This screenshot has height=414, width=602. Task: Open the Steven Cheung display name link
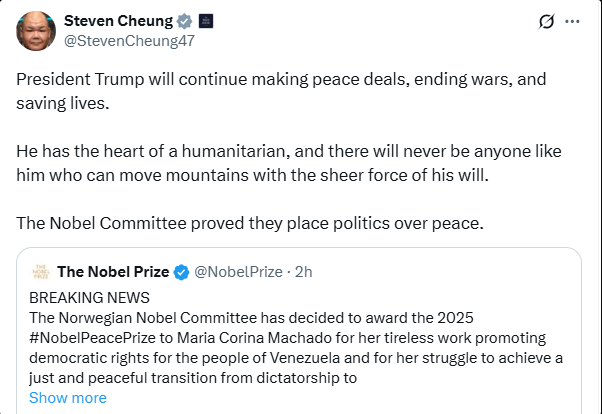point(113,21)
